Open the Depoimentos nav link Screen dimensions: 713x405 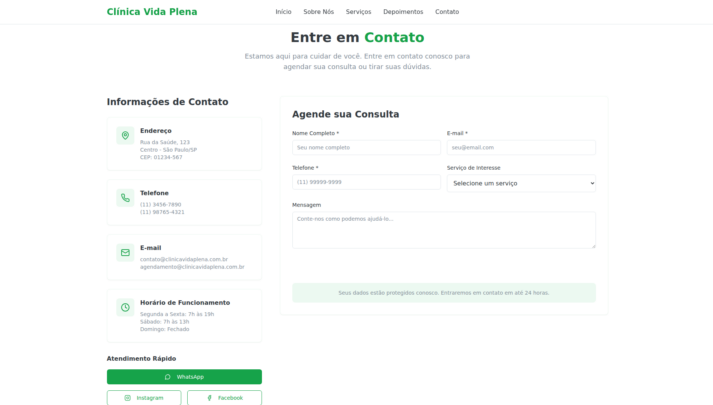pyautogui.click(x=403, y=12)
